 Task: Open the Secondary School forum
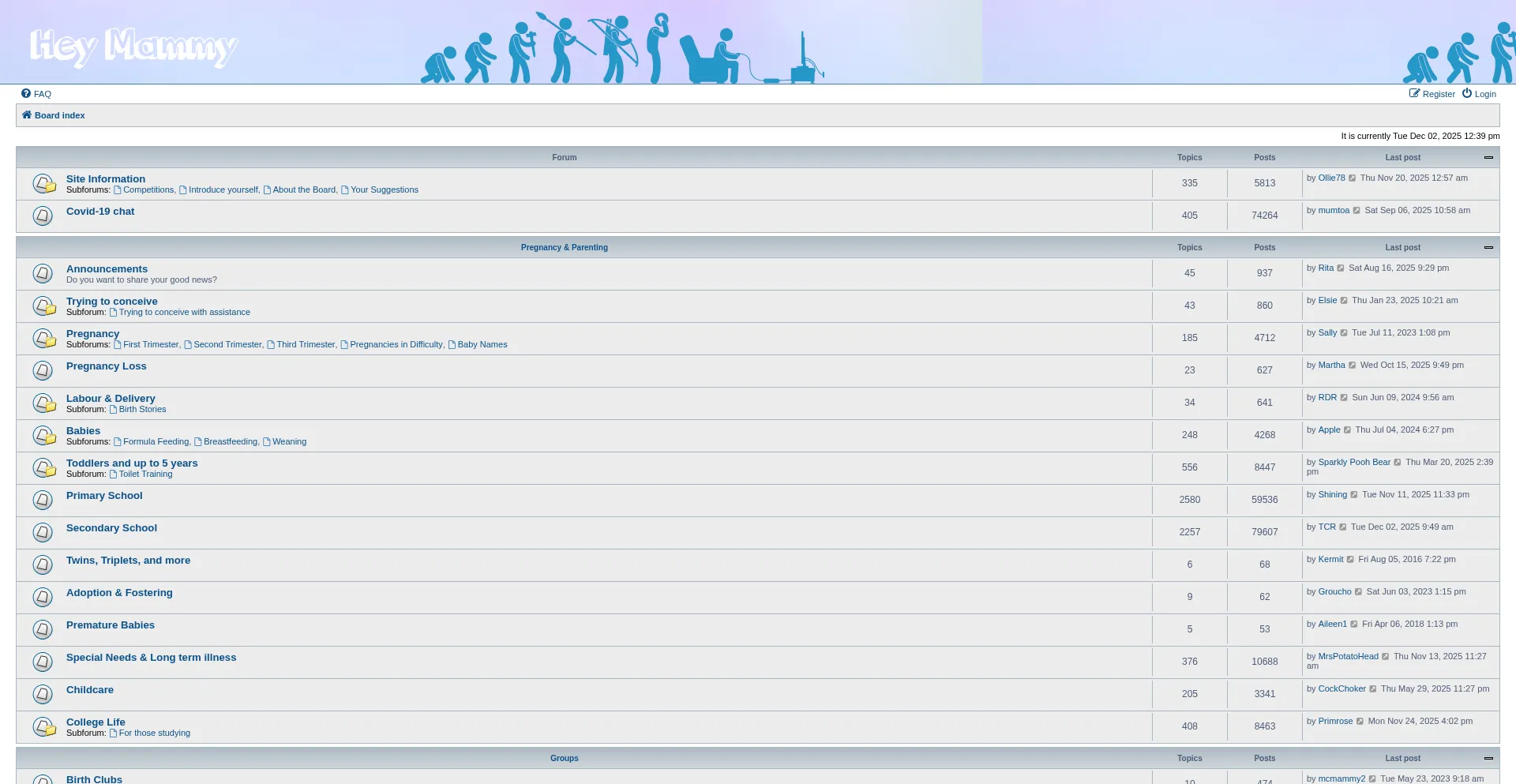click(111, 528)
